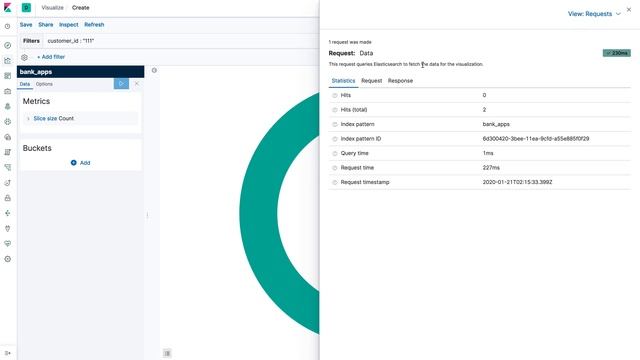Open the Canvas app icon
The height and width of the screenshot is (360, 640).
point(7,91)
